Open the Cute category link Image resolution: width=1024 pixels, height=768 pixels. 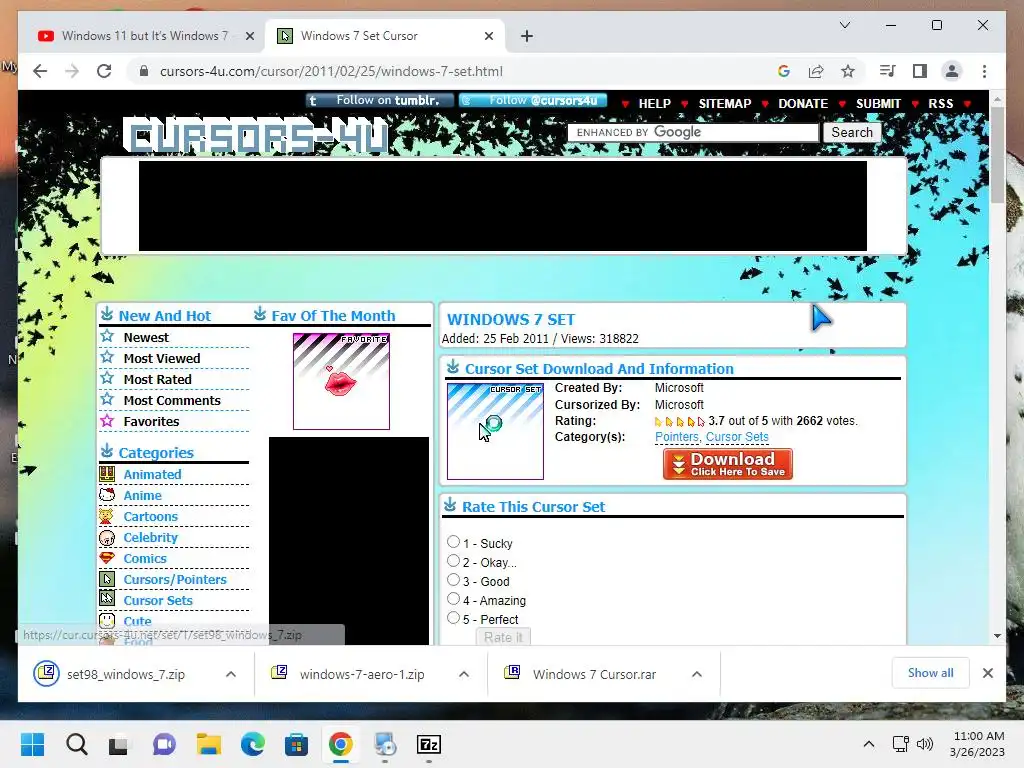[137, 621]
